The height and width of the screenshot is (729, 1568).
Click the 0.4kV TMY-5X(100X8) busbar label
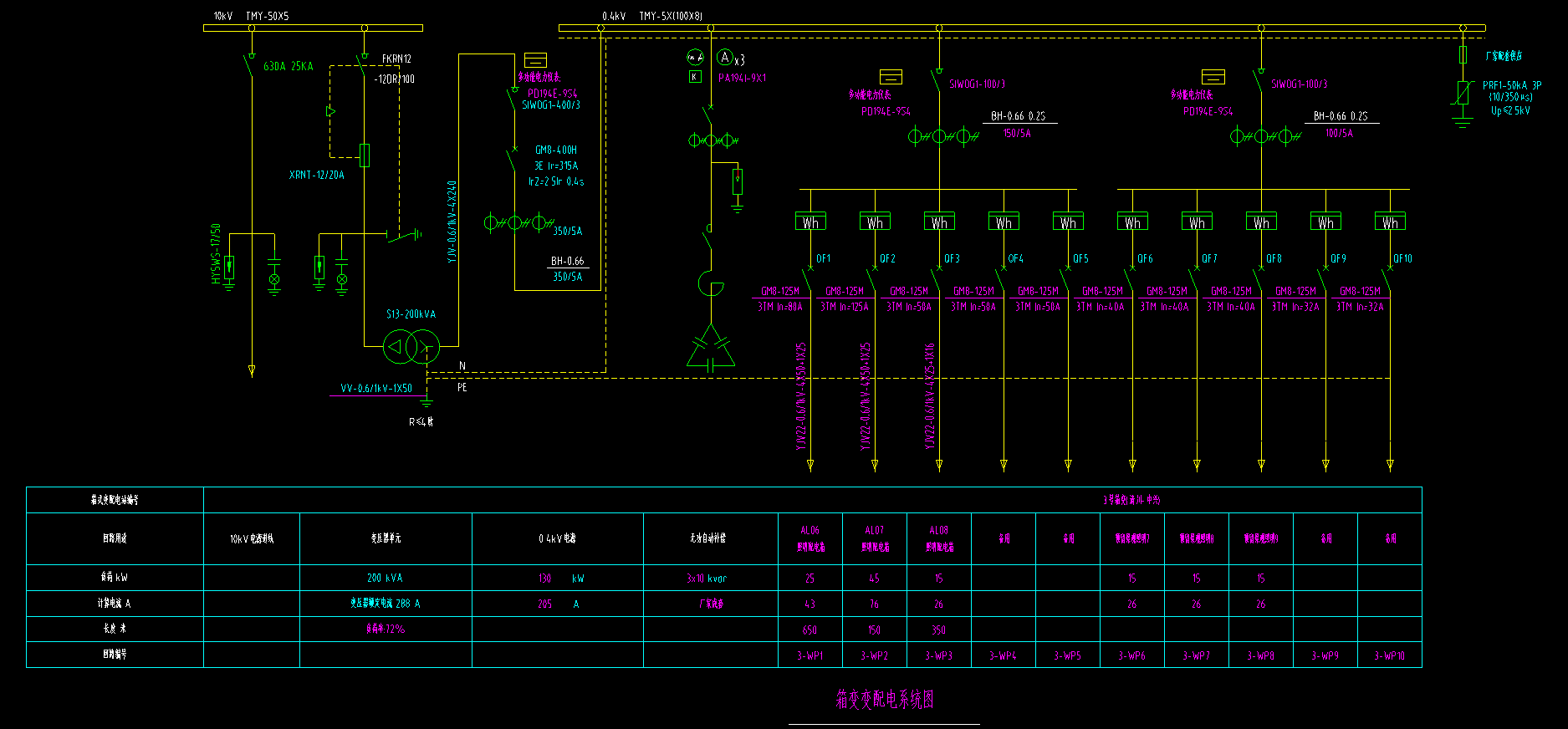[x=652, y=16]
